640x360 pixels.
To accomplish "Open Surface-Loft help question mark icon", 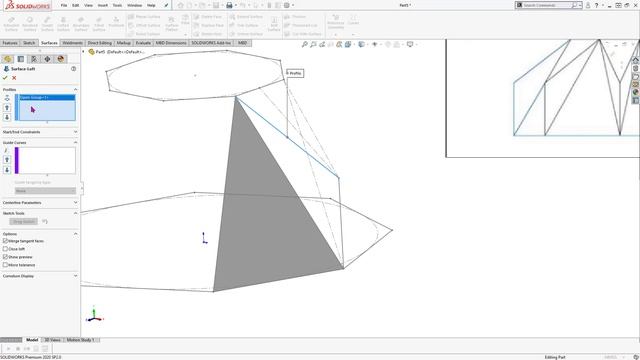I will (x=73, y=69).
